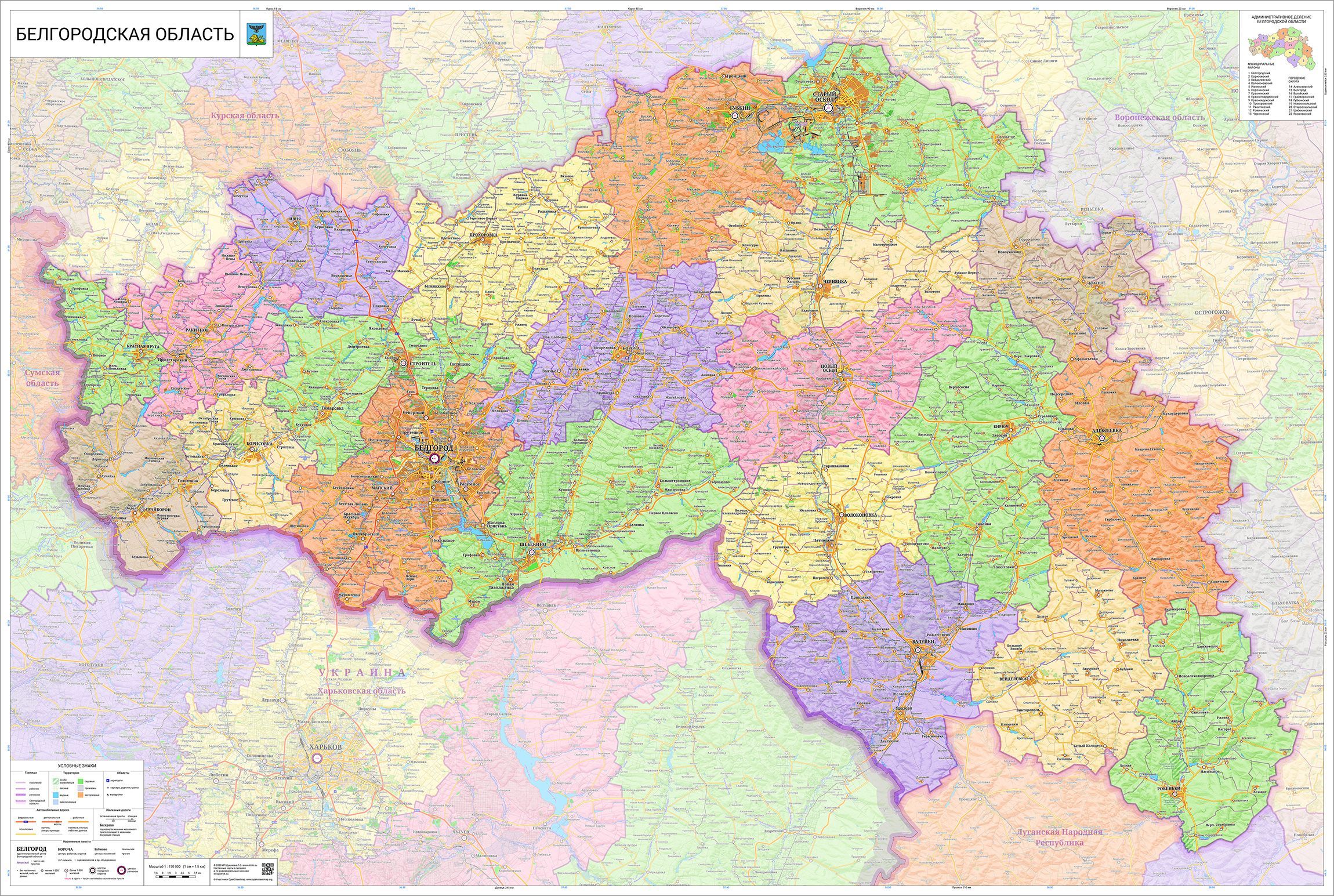Click the district road sample line in legend
The height and width of the screenshot is (896, 1334).
click(x=78, y=822)
